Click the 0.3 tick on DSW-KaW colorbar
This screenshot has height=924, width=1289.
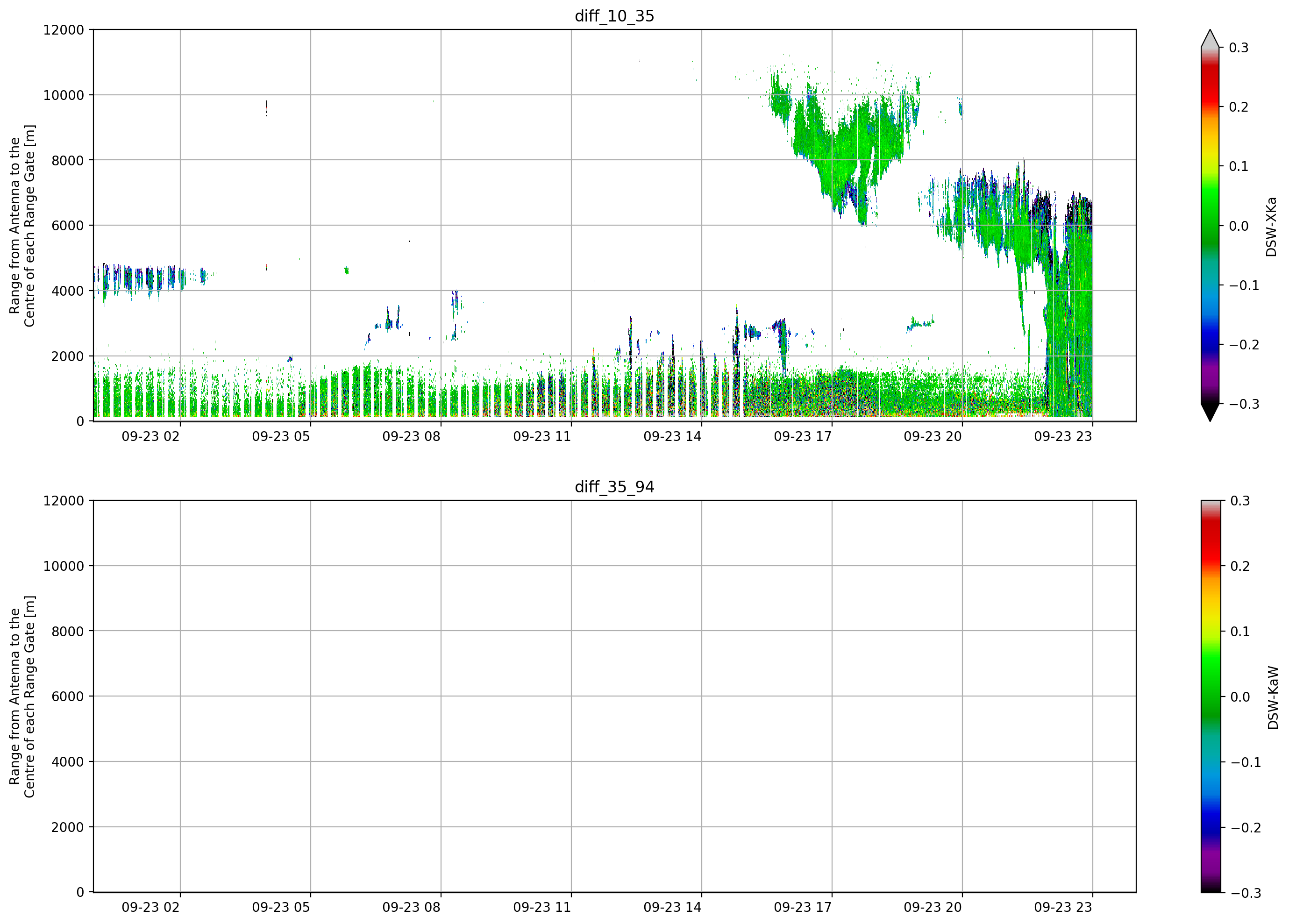point(1240,501)
